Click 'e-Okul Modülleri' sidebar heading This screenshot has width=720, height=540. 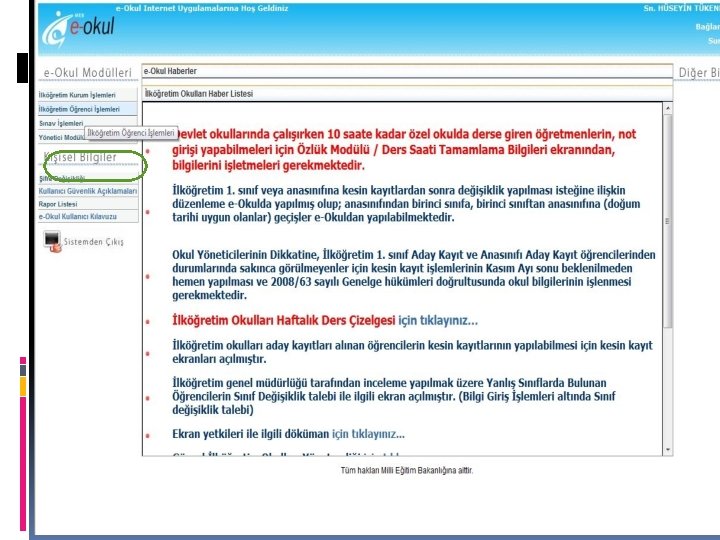pyautogui.click(x=87, y=73)
